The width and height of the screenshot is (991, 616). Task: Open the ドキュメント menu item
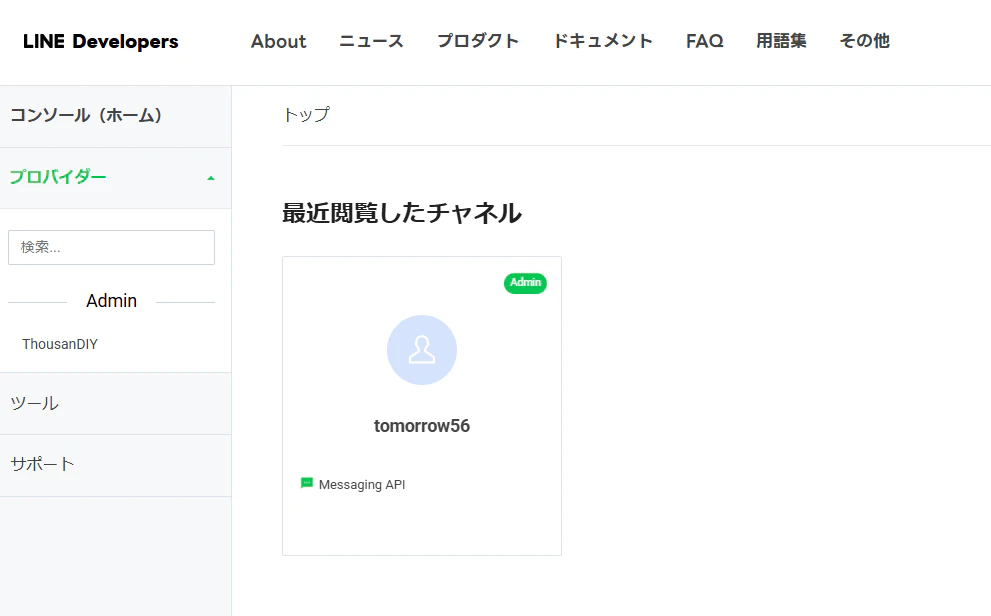pyautogui.click(x=602, y=41)
